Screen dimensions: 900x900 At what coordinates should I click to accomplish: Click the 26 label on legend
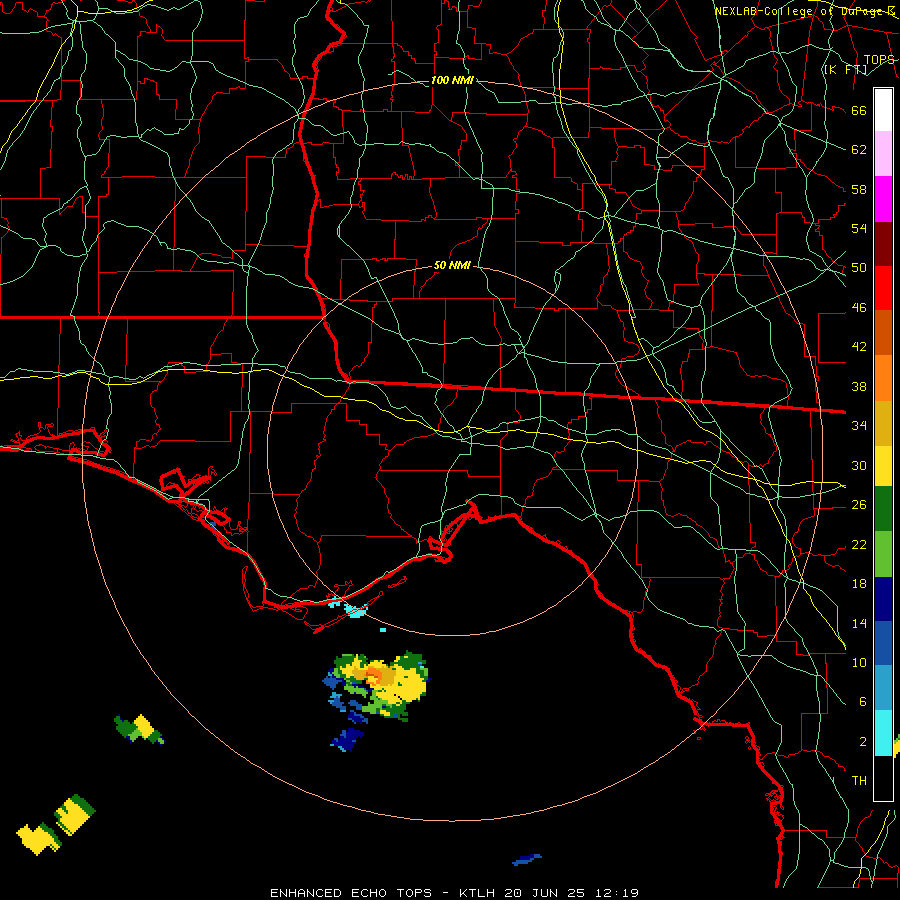pyautogui.click(x=859, y=504)
